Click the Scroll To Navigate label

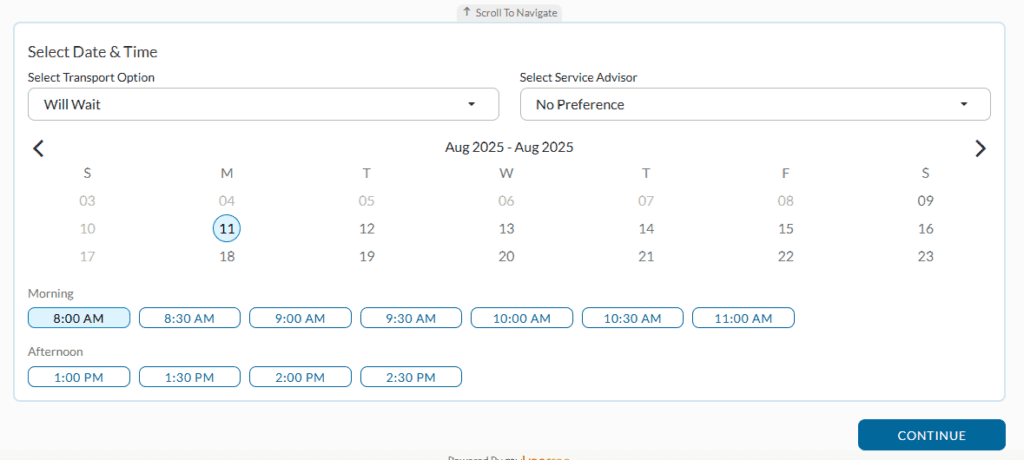point(509,12)
